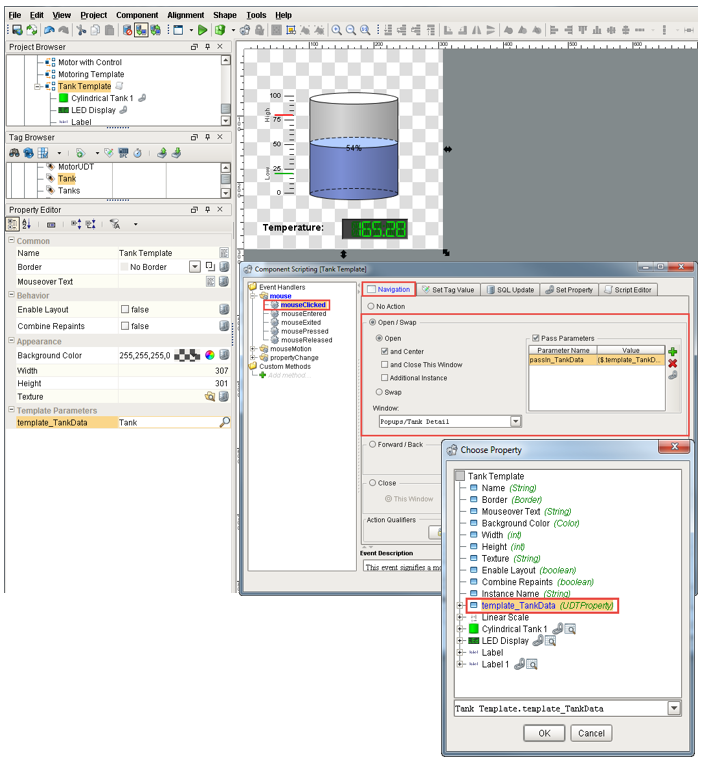This screenshot has height=766, width=701.
Task: Open the Border type dropdown
Action: tap(195, 267)
